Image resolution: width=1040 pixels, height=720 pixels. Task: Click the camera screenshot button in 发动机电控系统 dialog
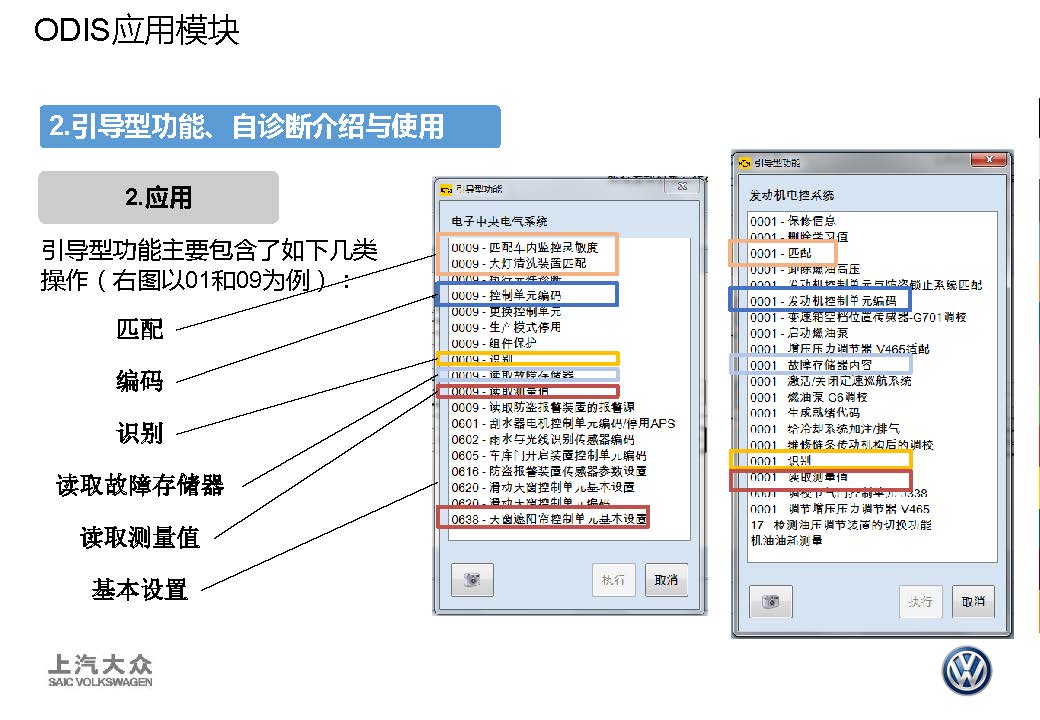coord(771,601)
